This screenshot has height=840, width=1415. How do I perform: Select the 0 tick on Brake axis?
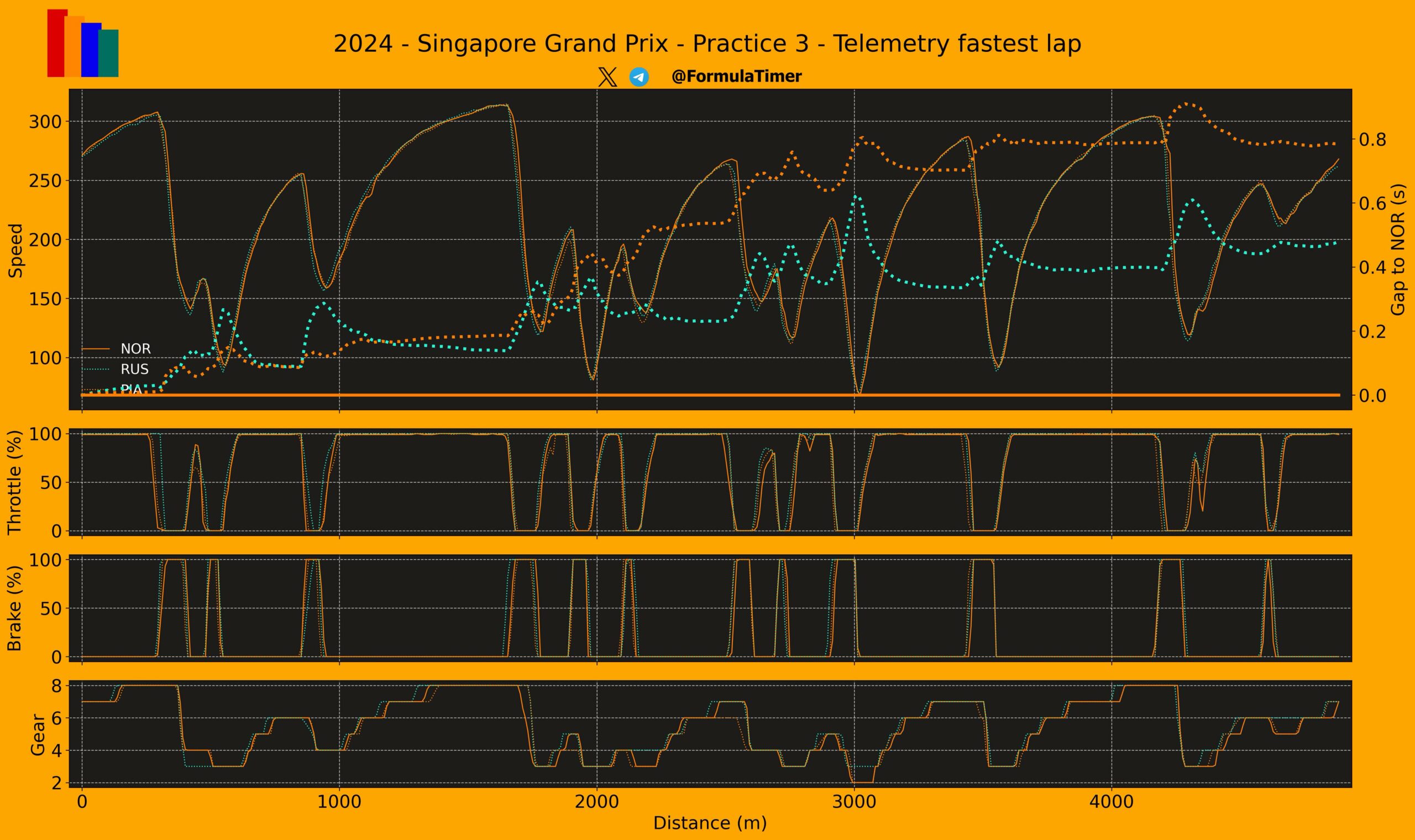pyautogui.click(x=56, y=657)
